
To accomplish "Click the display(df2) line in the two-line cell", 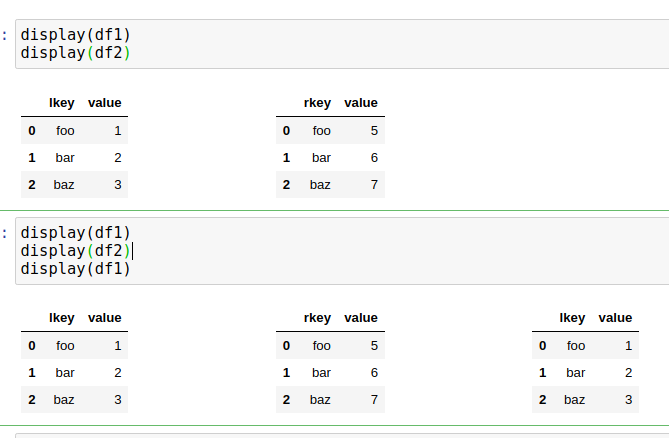I will pyautogui.click(x=76, y=53).
